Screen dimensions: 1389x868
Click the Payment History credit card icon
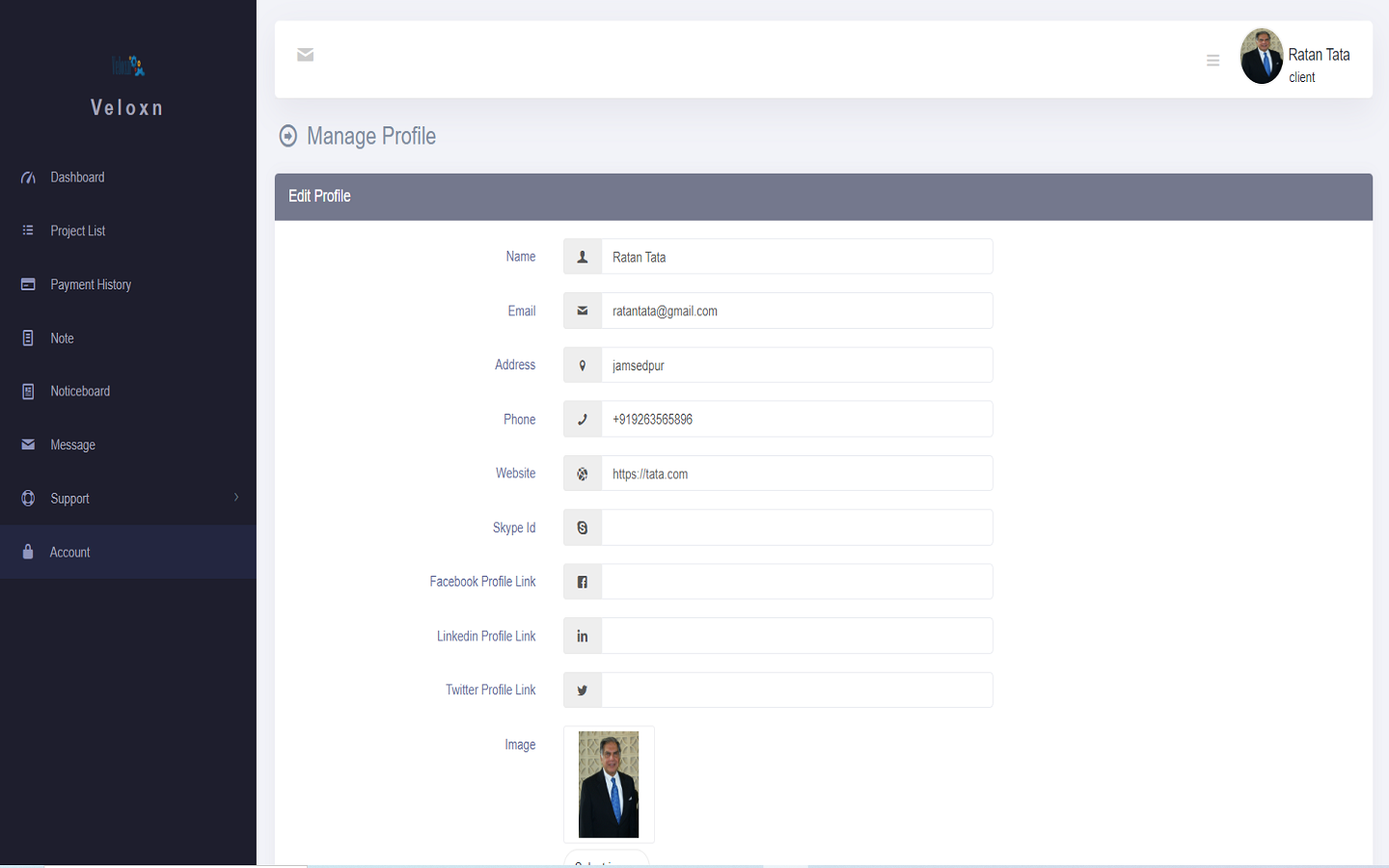point(25,284)
